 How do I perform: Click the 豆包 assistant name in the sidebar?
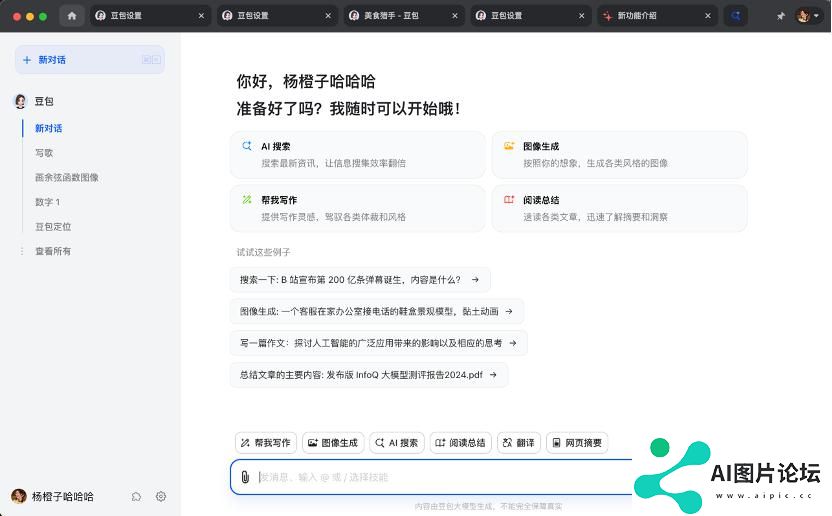pos(44,101)
